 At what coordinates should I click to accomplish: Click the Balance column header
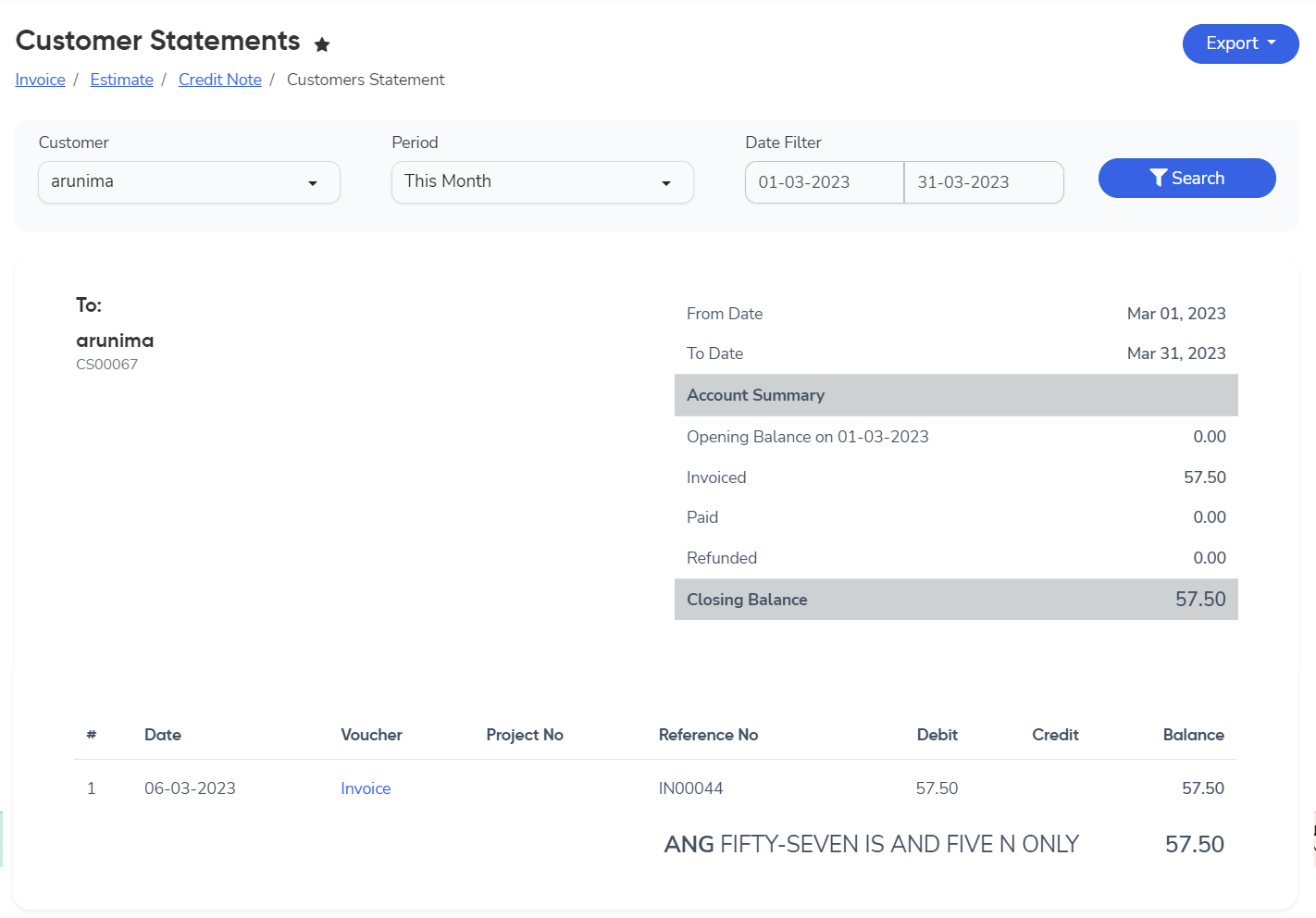pyautogui.click(x=1193, y=735)
